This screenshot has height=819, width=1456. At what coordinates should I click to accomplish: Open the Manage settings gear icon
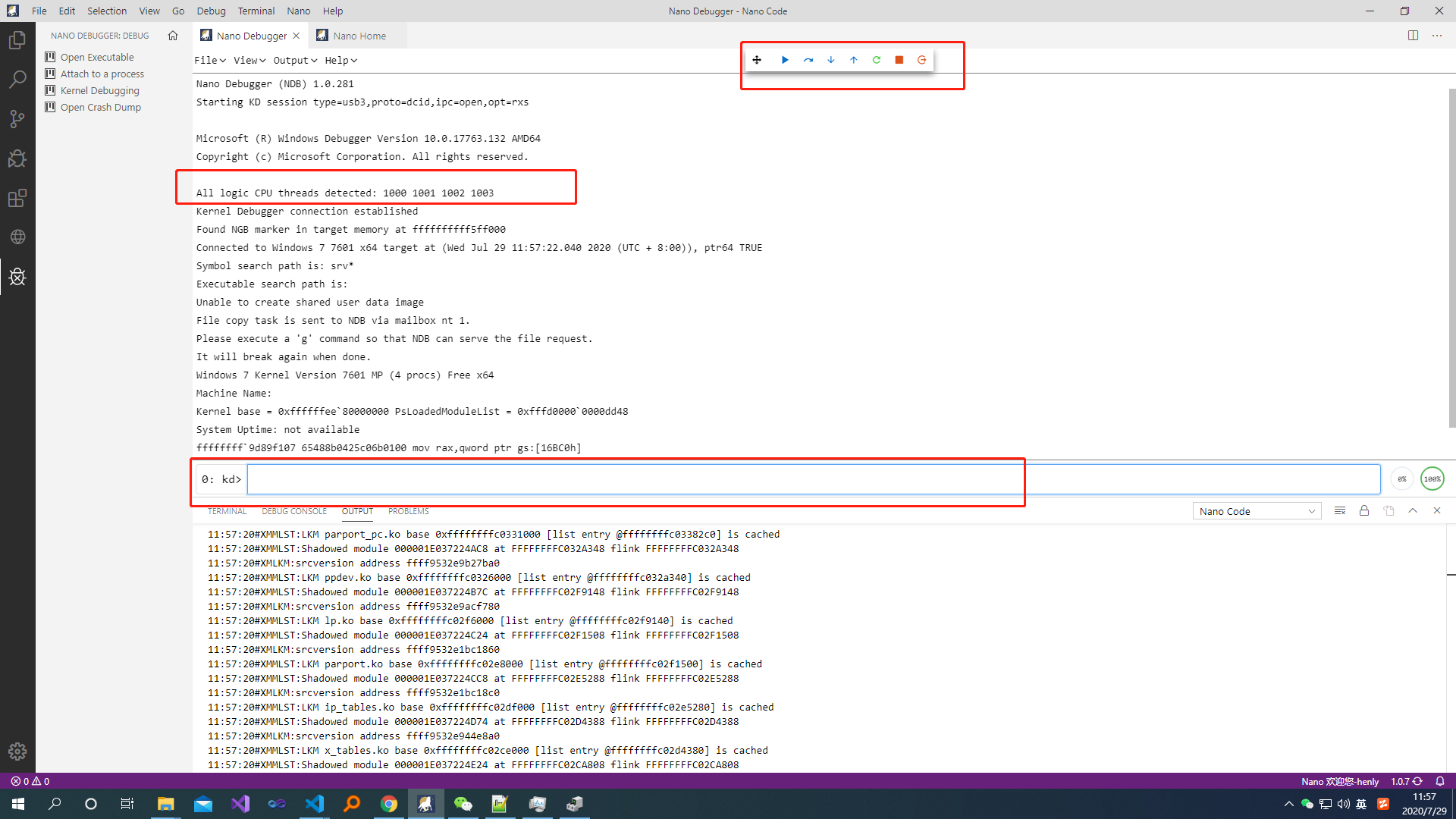(17, 752)
